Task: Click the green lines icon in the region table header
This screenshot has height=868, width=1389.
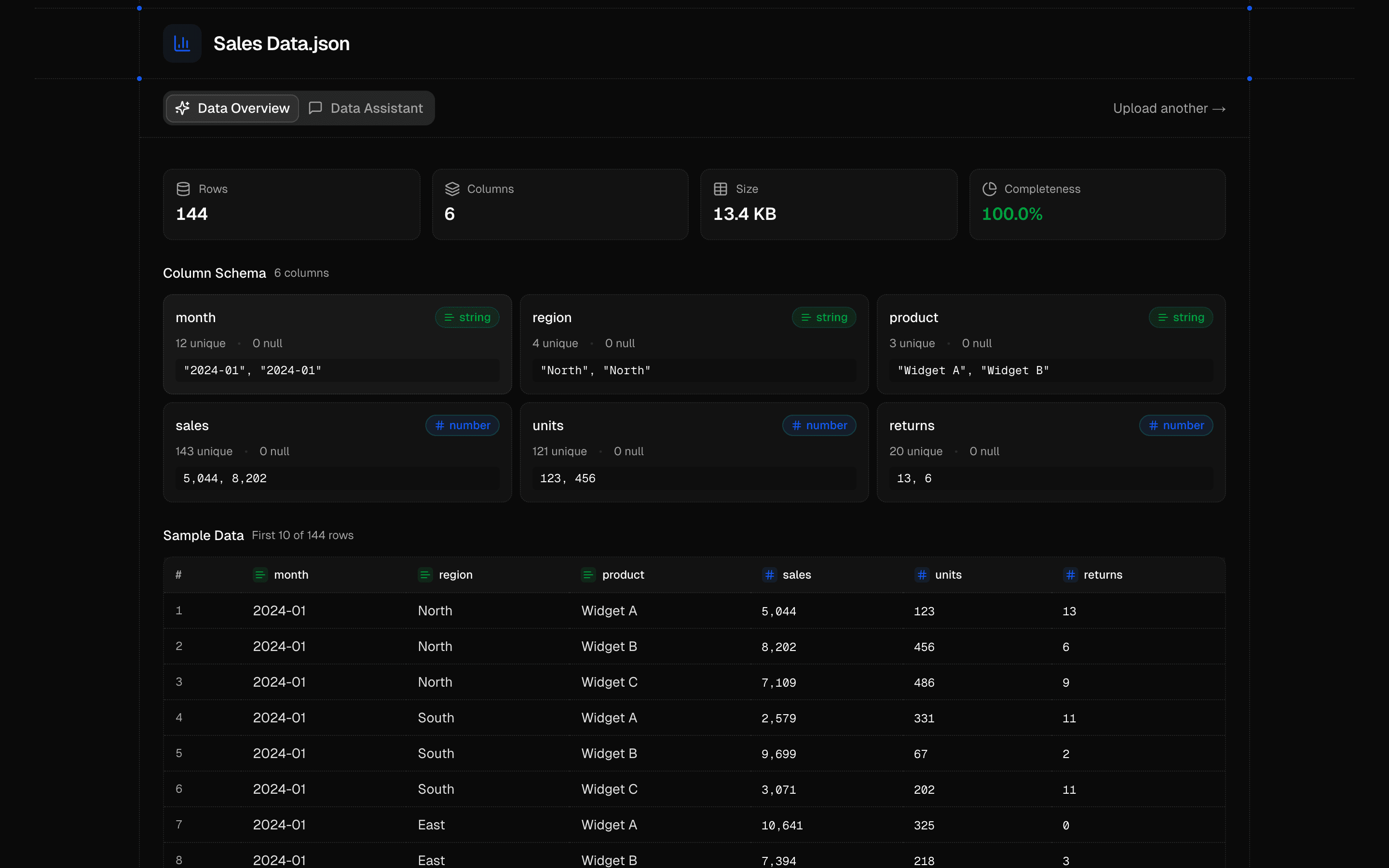Action: tap(425, 575)
